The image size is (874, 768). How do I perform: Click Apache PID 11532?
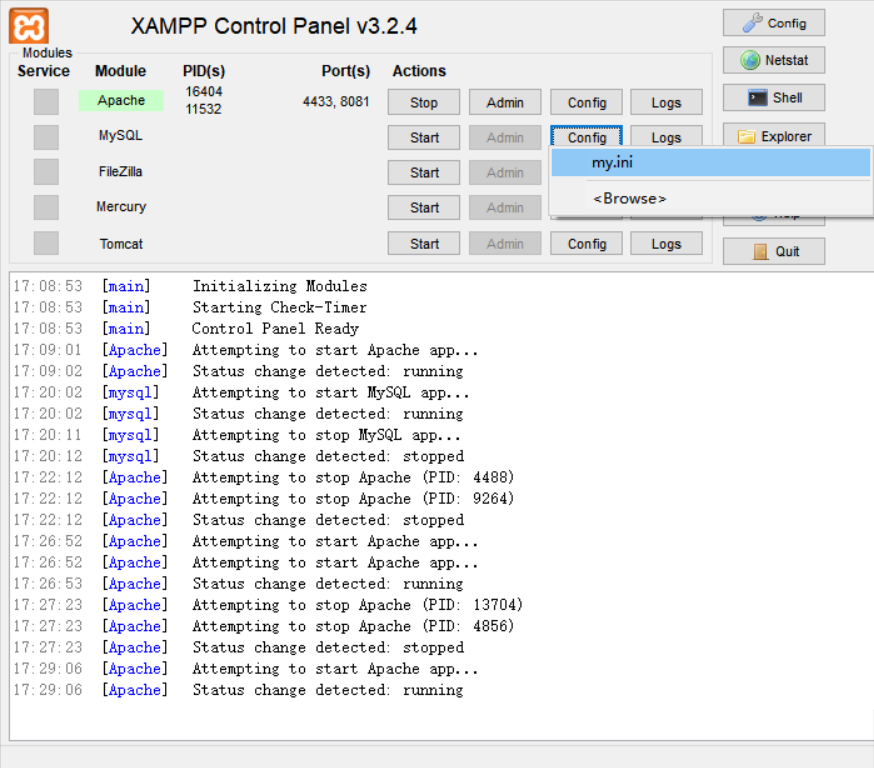203,109
